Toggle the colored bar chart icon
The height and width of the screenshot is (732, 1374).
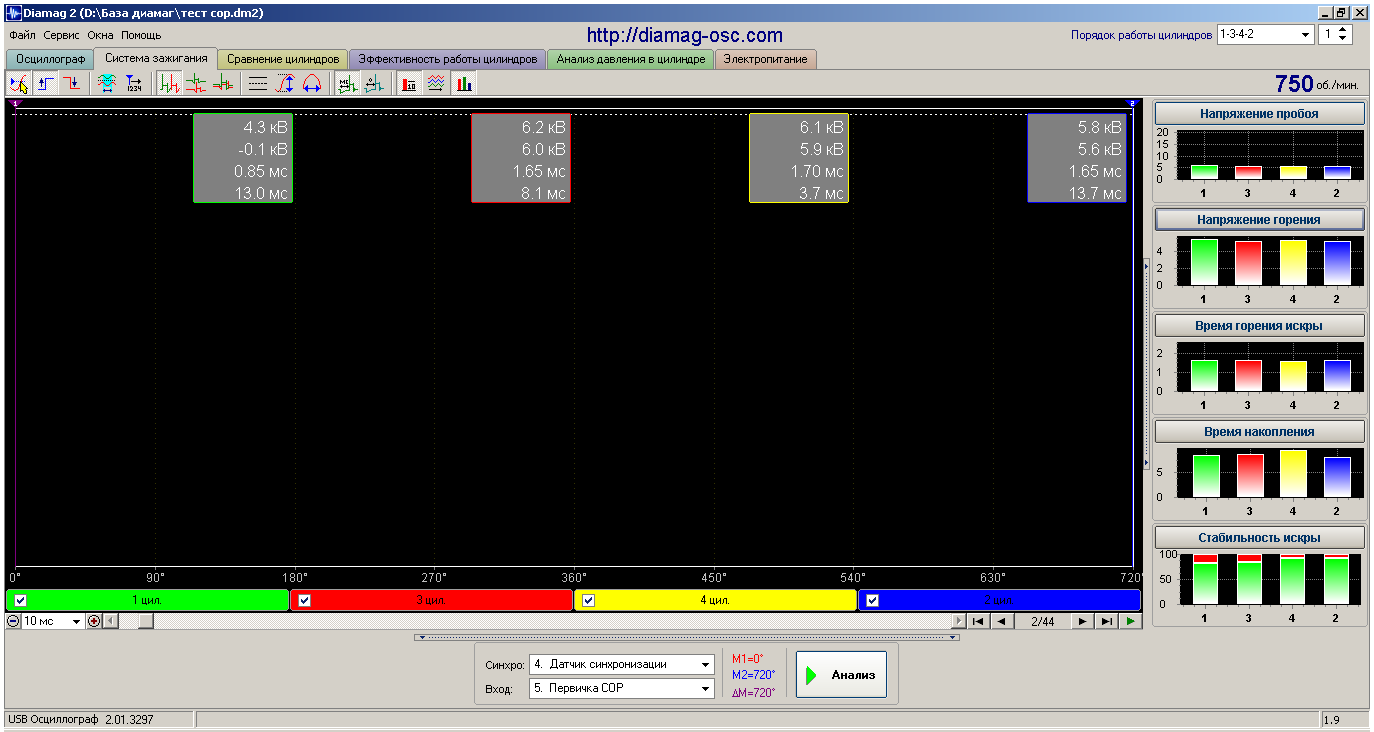(464, 84)
